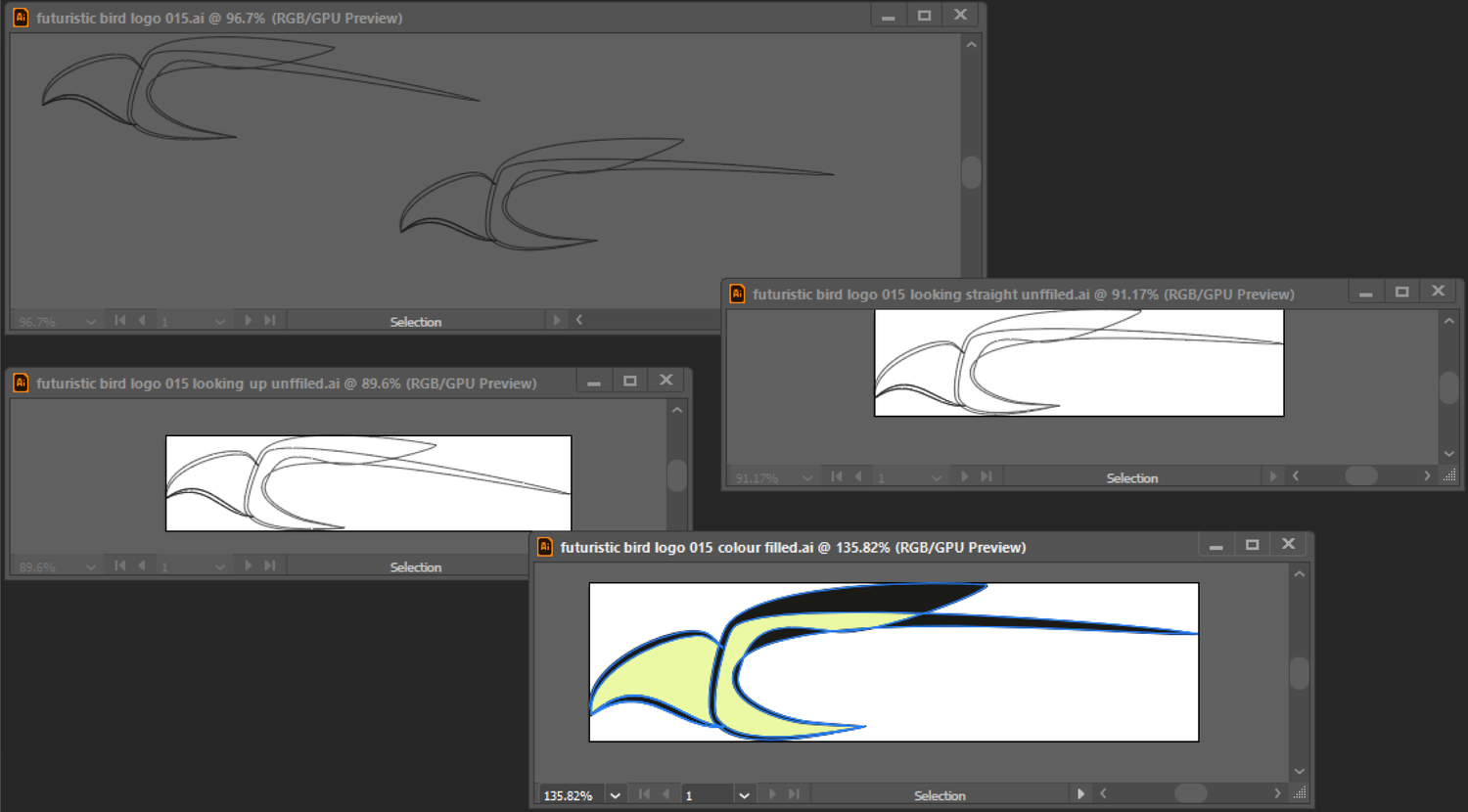Click Selection status label in colour filled window
The height and width of the screenshot is (812, 1468).
click(x=940, y=795)
